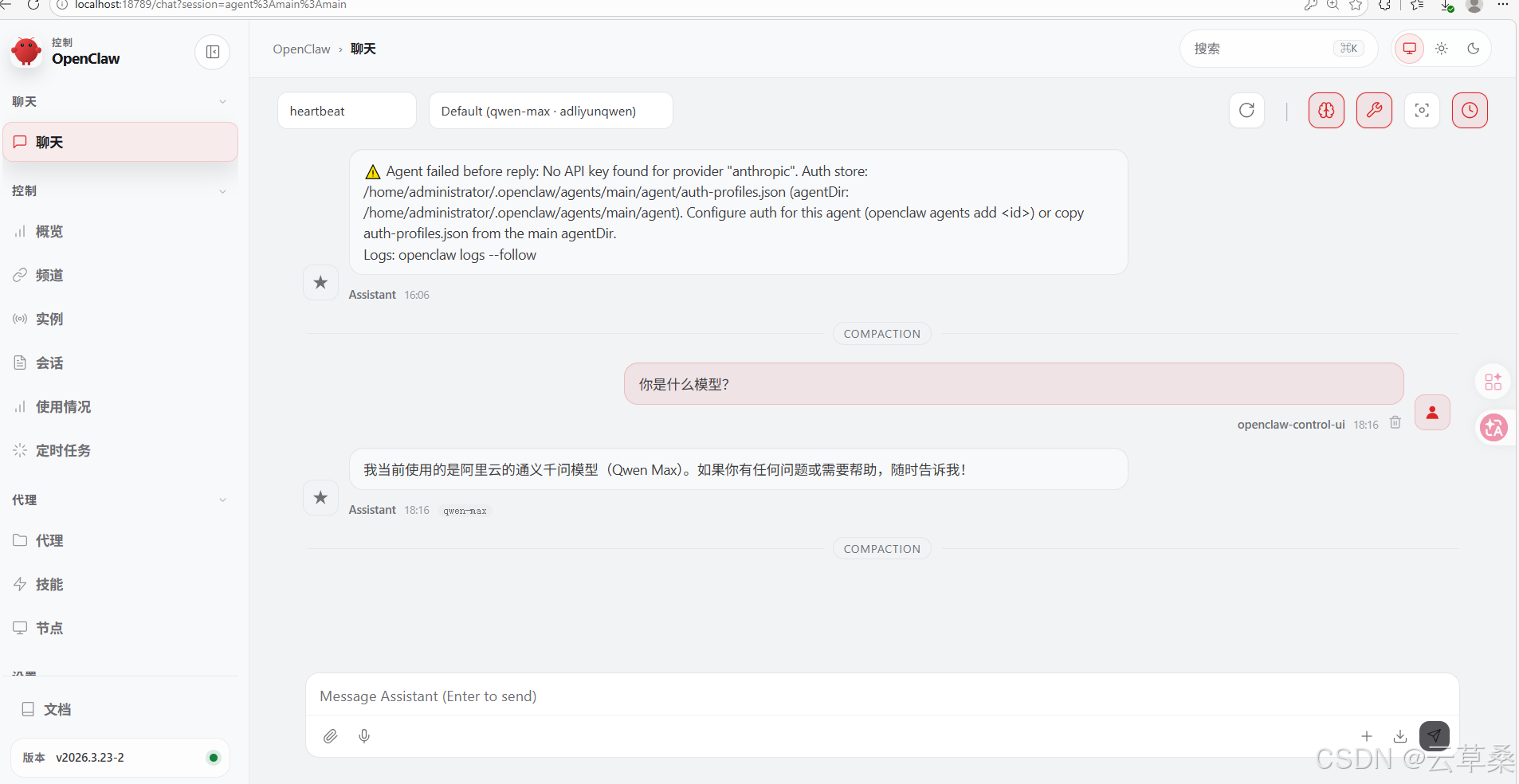
Task: Open the 聊天 chat page
Action: [120, 142]
